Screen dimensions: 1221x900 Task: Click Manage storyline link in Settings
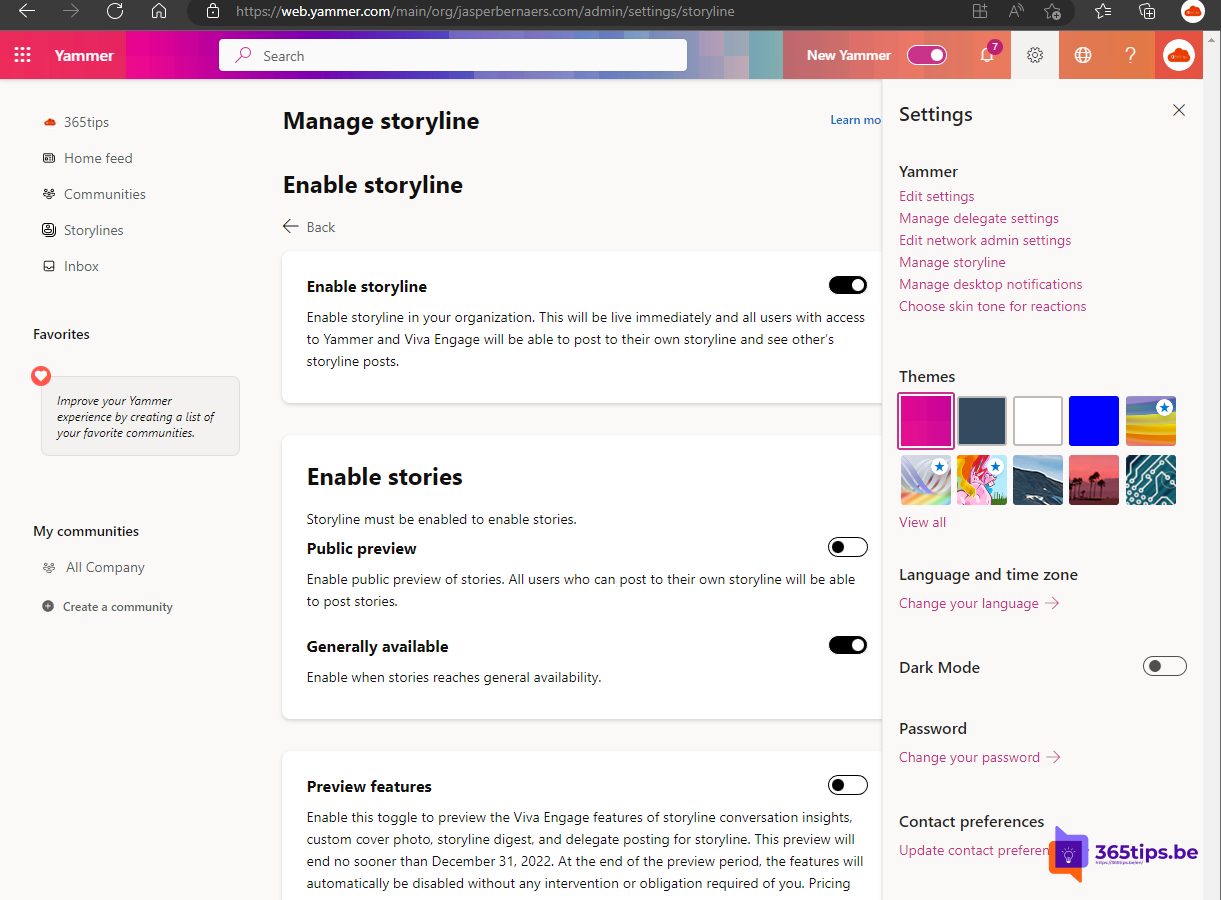tap(952, 262)
